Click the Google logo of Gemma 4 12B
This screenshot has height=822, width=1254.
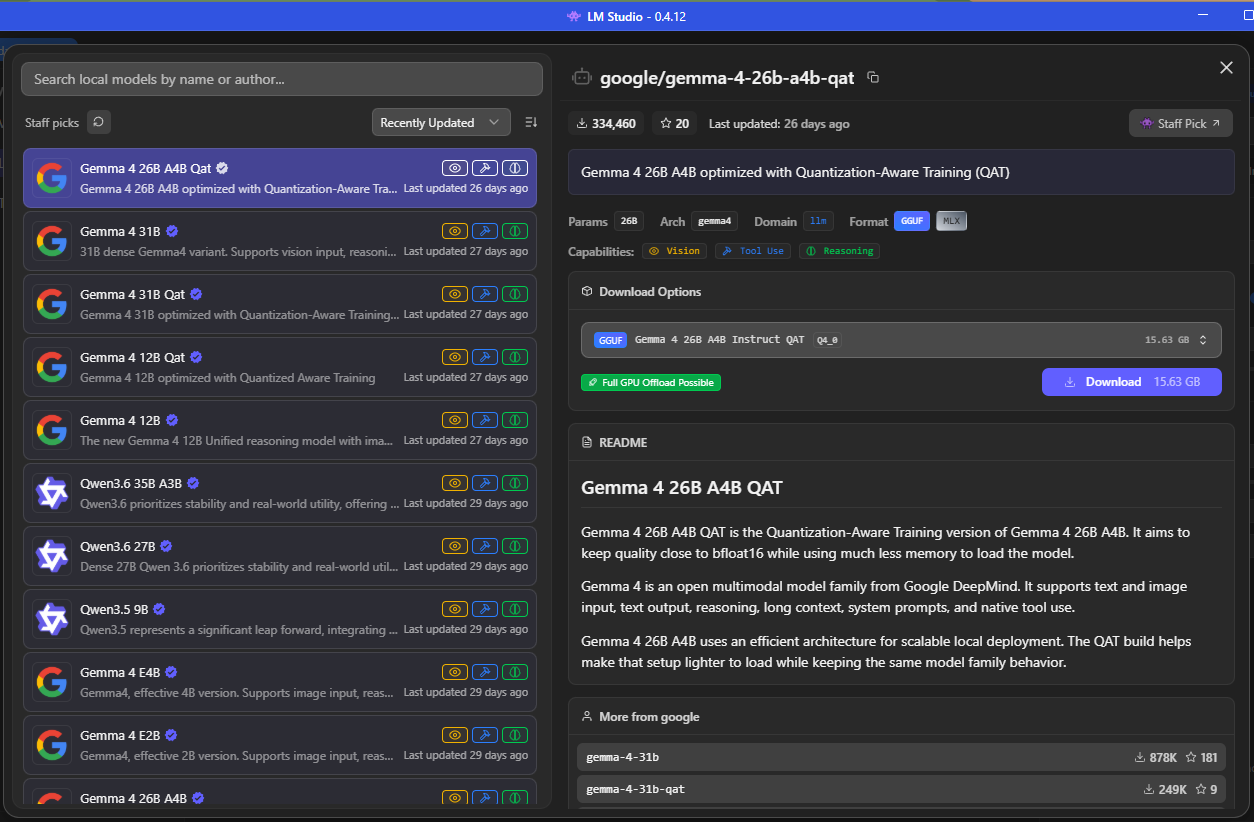(x=51, y=430)
